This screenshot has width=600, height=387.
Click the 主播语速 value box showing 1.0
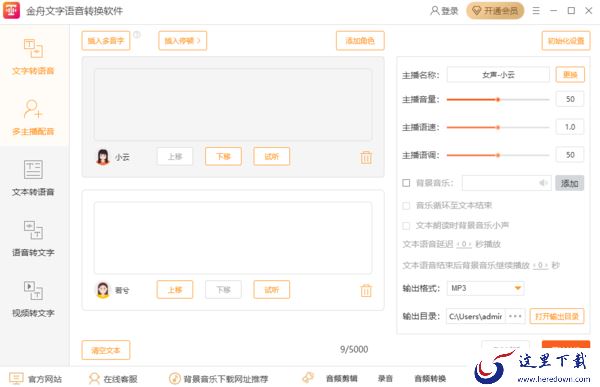point(570,127)
